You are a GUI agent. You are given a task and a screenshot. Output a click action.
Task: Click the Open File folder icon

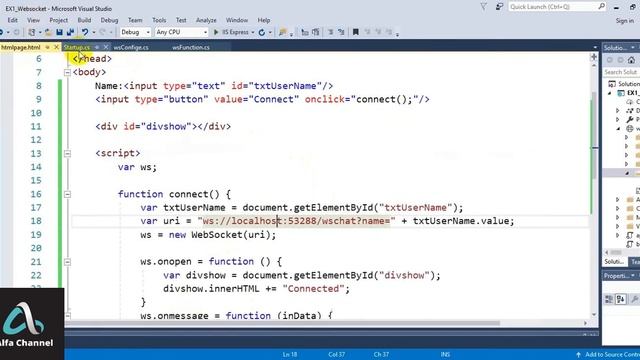pyautogui.click(x=48, y=32)
